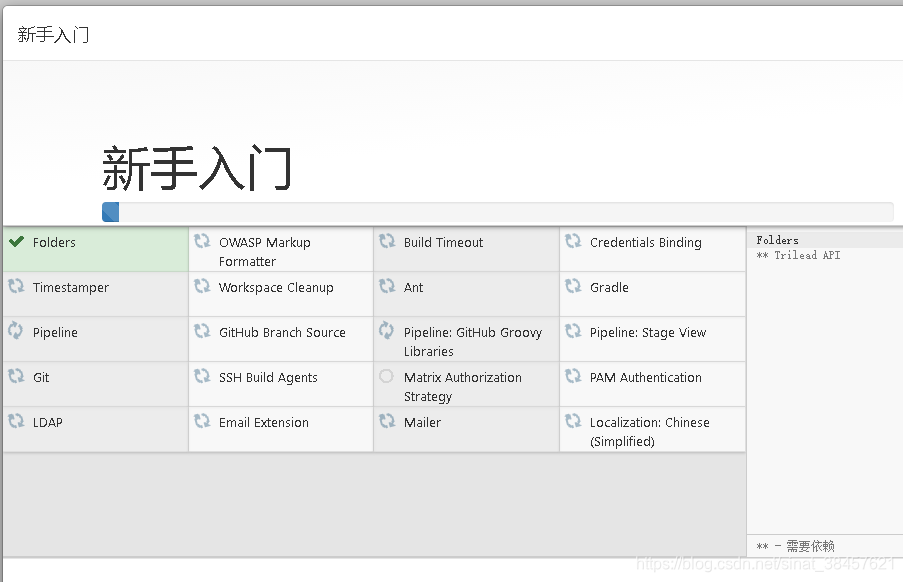
Task: Select the GitHub Branch Source plugin name
Action: (282, 332)
